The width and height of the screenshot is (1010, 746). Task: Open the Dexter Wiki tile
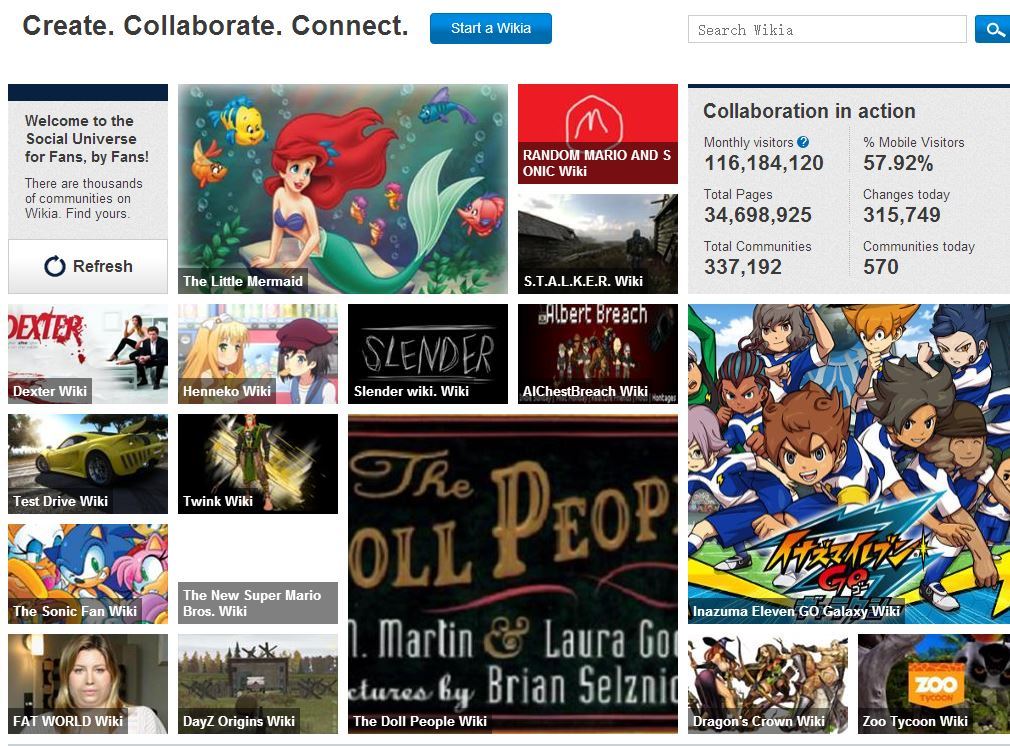pyautogui.click(x=88, y=354)
